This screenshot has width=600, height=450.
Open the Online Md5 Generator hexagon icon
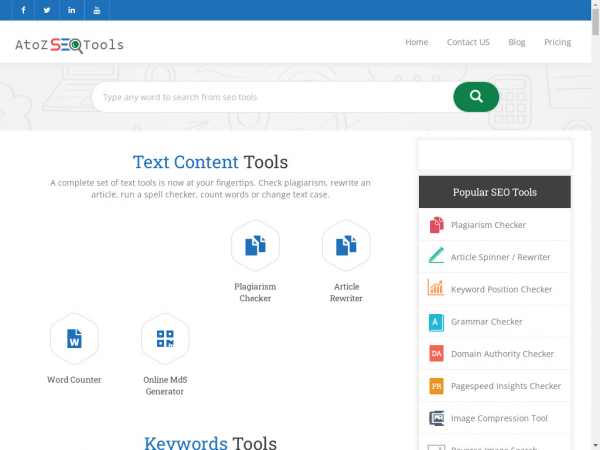[x=165, y=339]
